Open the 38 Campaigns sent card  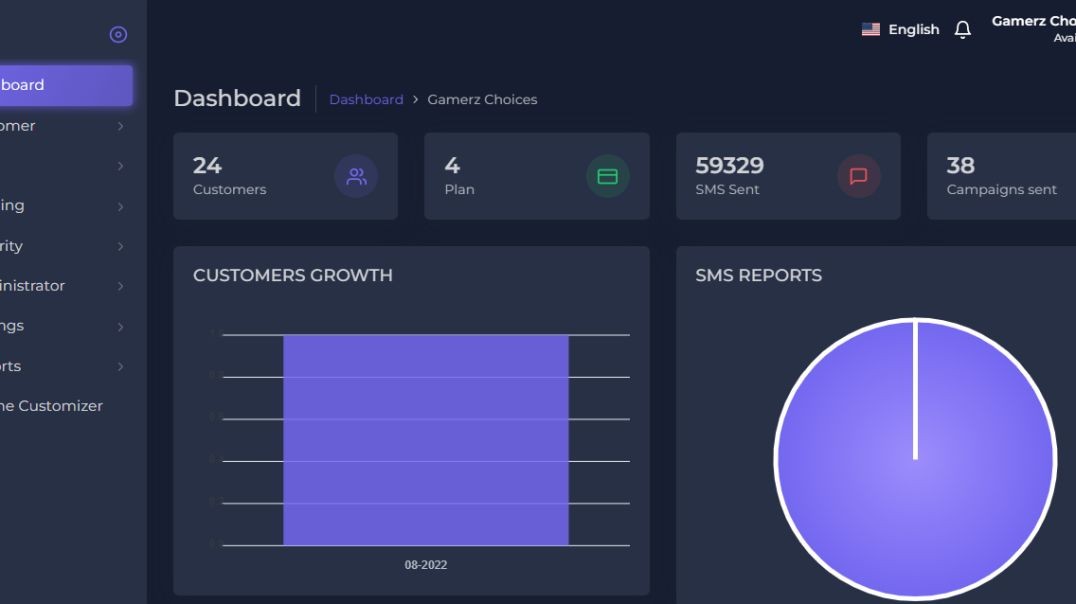point(1000,176)
